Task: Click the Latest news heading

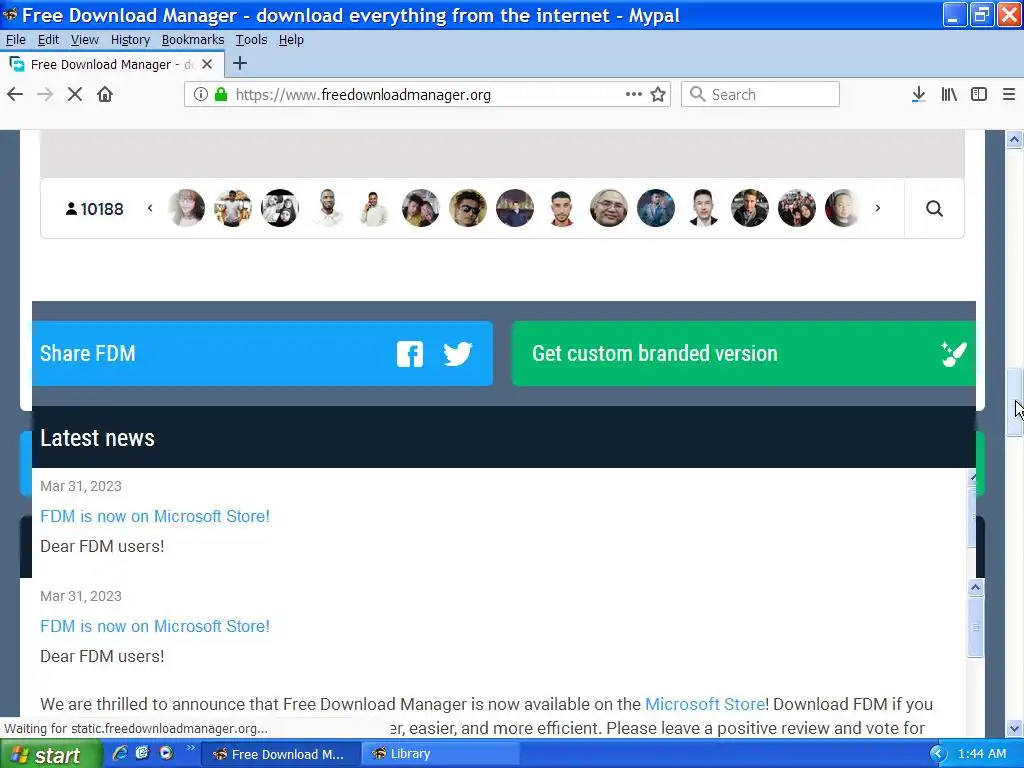Action: tap(97, 438)
